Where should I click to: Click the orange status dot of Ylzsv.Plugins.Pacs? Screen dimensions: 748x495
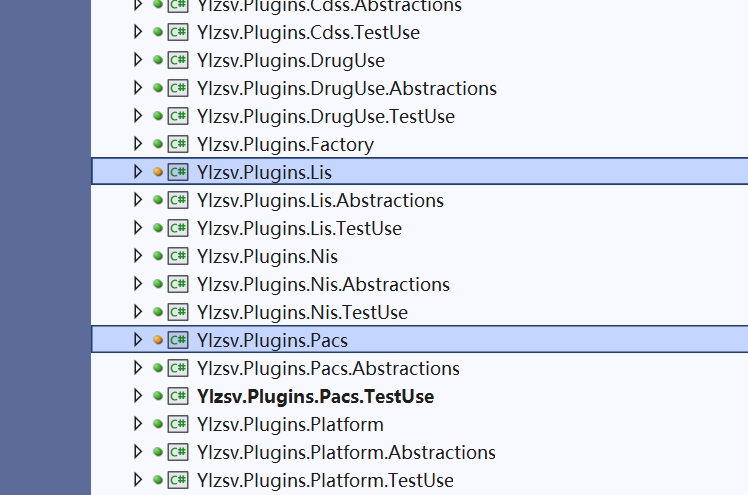[158, 340]
